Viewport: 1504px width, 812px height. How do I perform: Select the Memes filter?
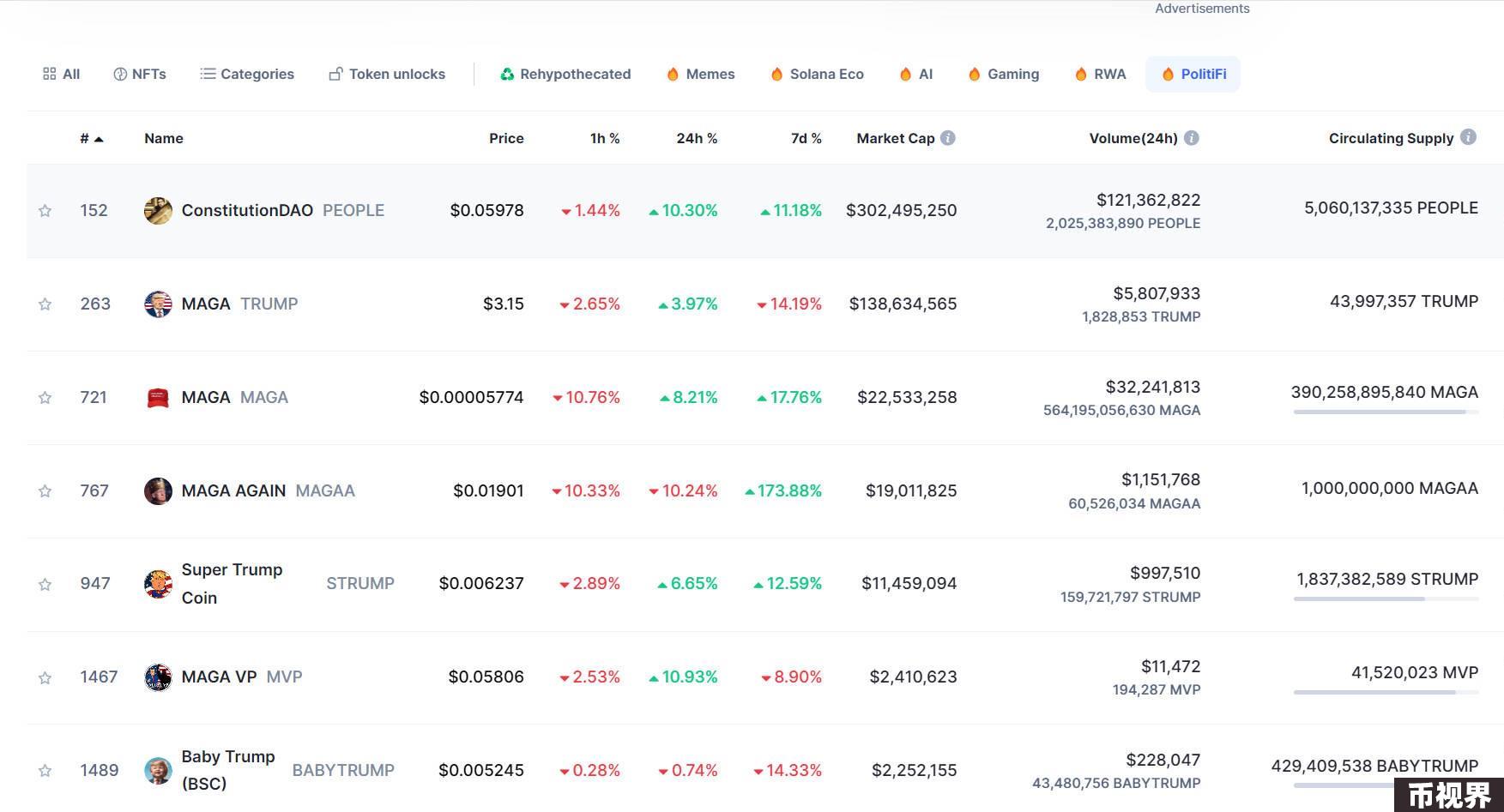[701, 75]
